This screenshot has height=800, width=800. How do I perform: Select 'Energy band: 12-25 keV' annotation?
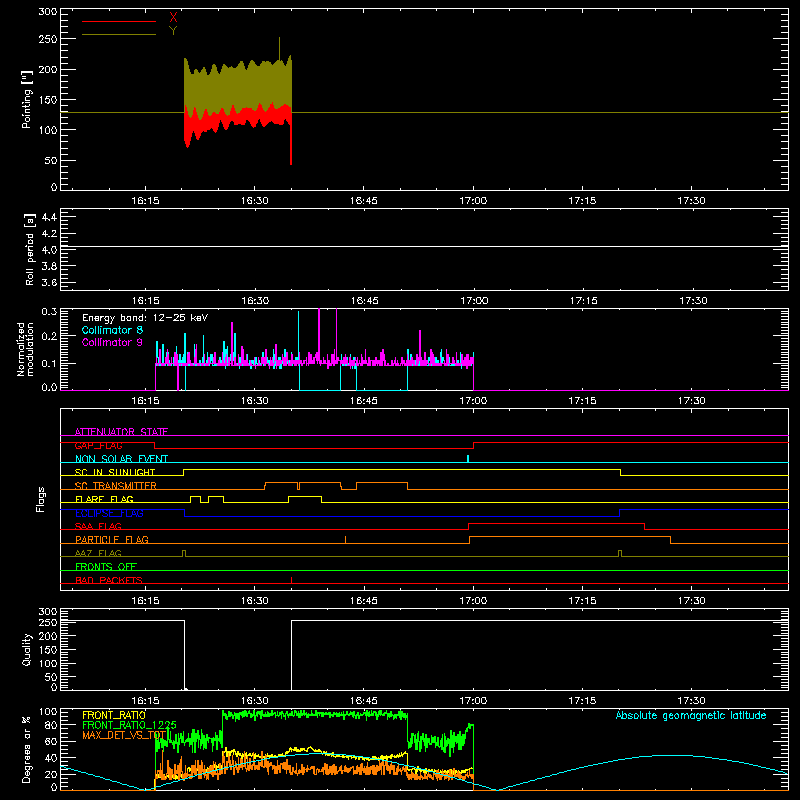click(x=145, y=318)
